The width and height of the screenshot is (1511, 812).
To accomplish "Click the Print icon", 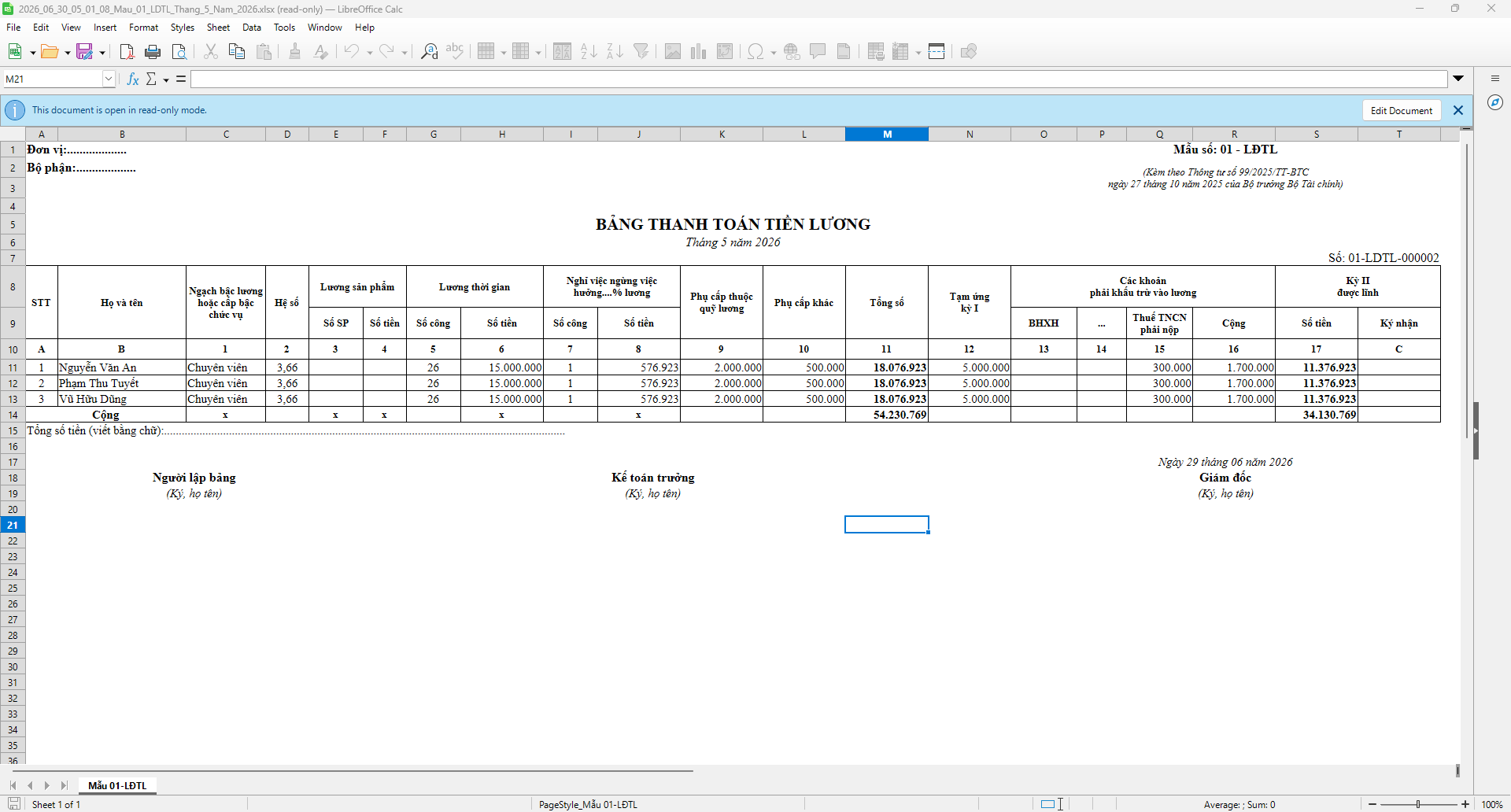I will [153, 52].
